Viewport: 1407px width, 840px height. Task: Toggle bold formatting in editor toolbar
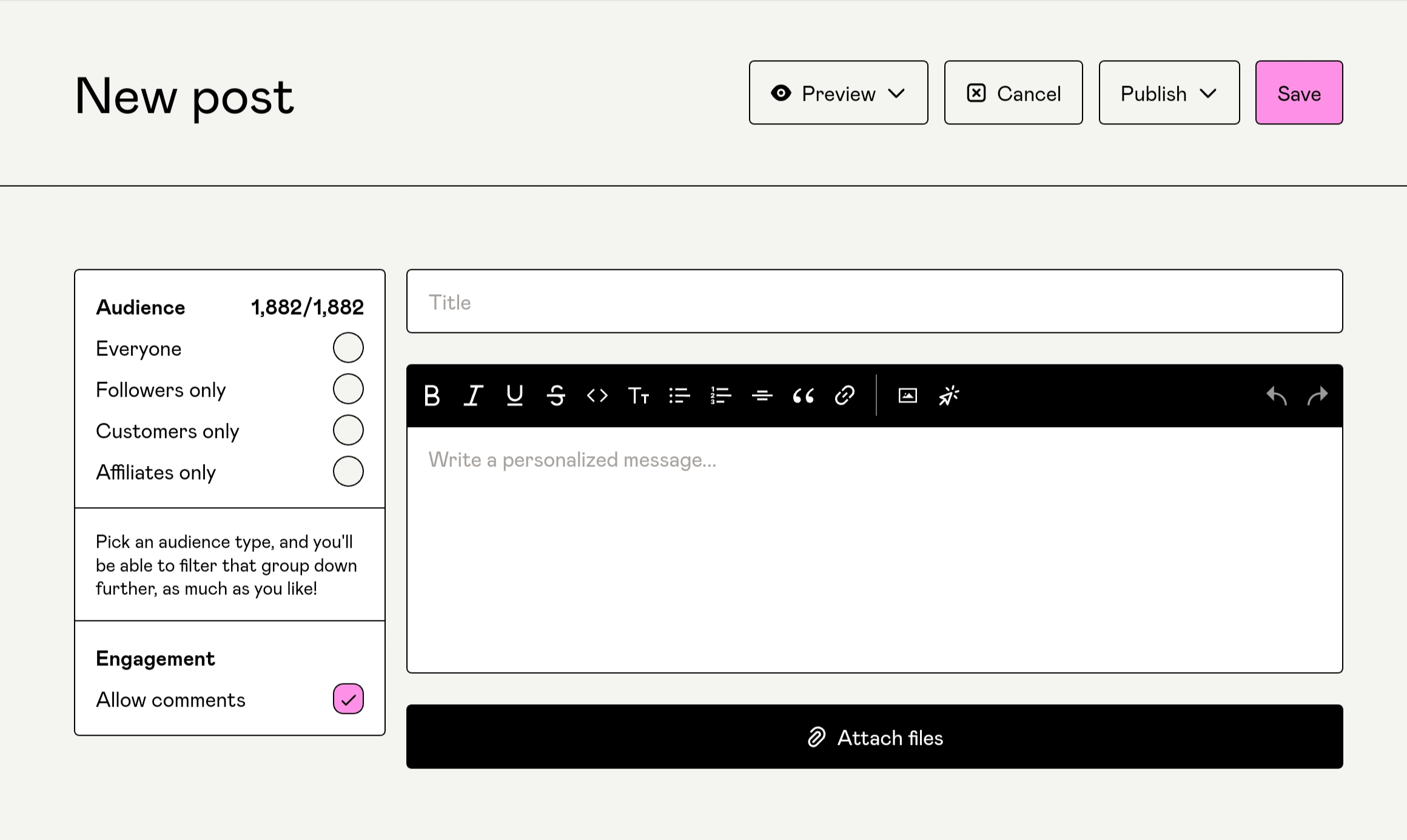pyautogui.click(x=432, y=396)
